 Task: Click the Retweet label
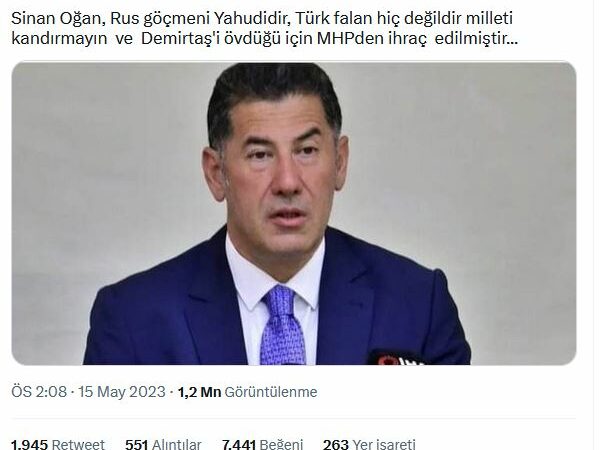[78, 444]
